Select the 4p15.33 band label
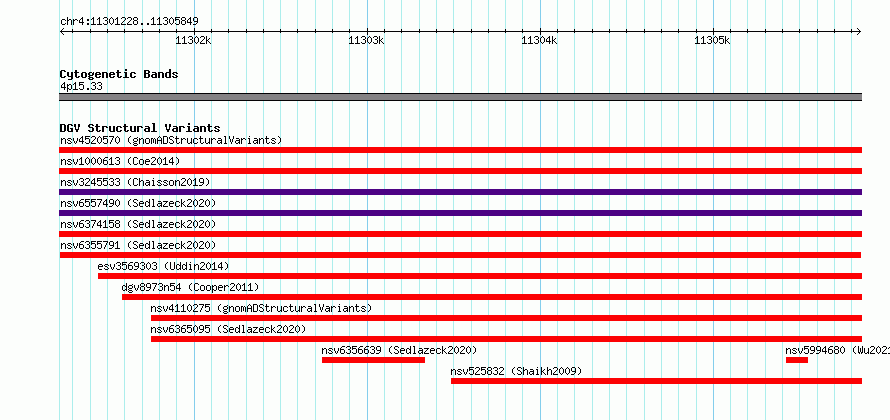Viewport: 890px width, 420px height. tap(81, 86)
